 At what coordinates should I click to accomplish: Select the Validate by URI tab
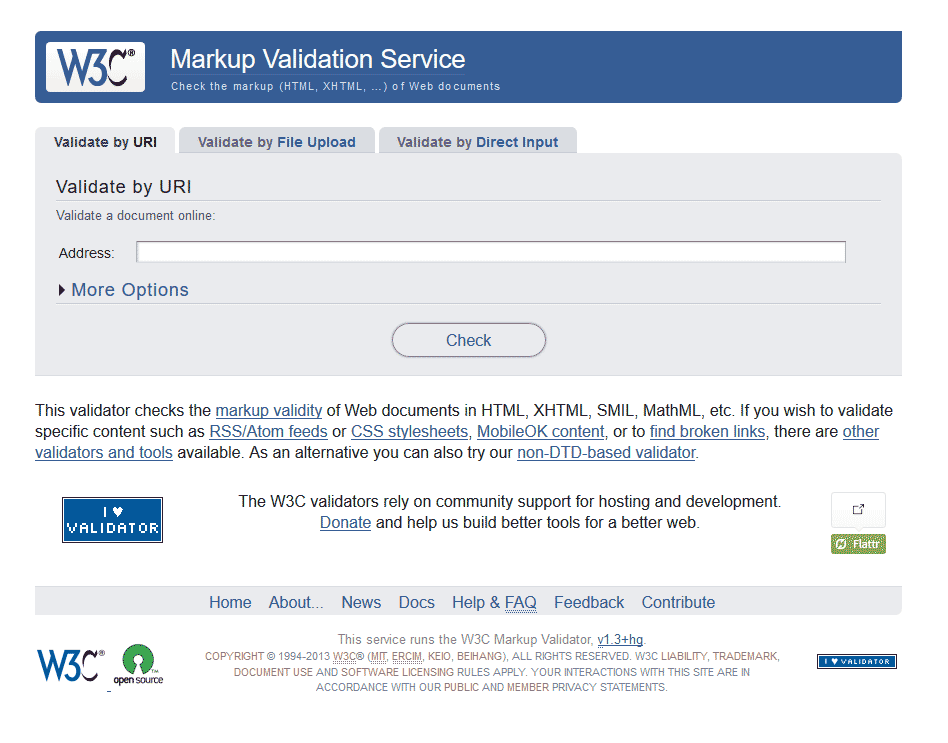click(105, 142)
